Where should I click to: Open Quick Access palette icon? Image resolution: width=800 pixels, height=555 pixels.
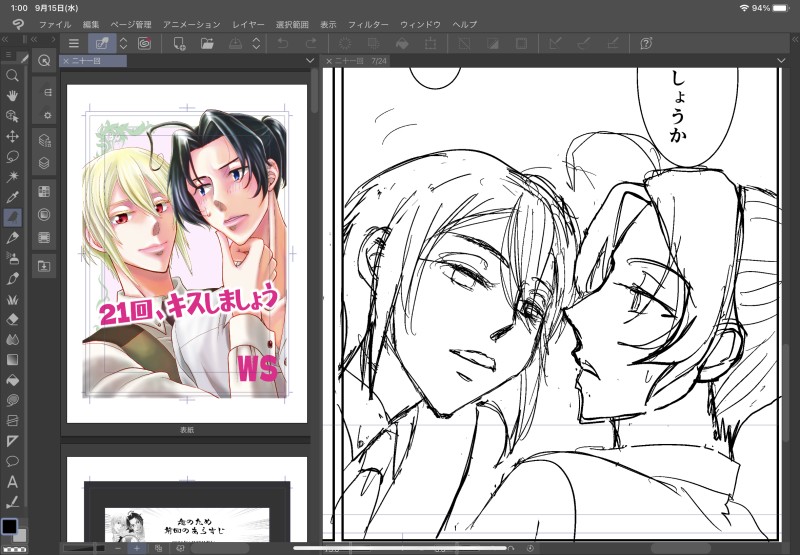coord(44,61)
